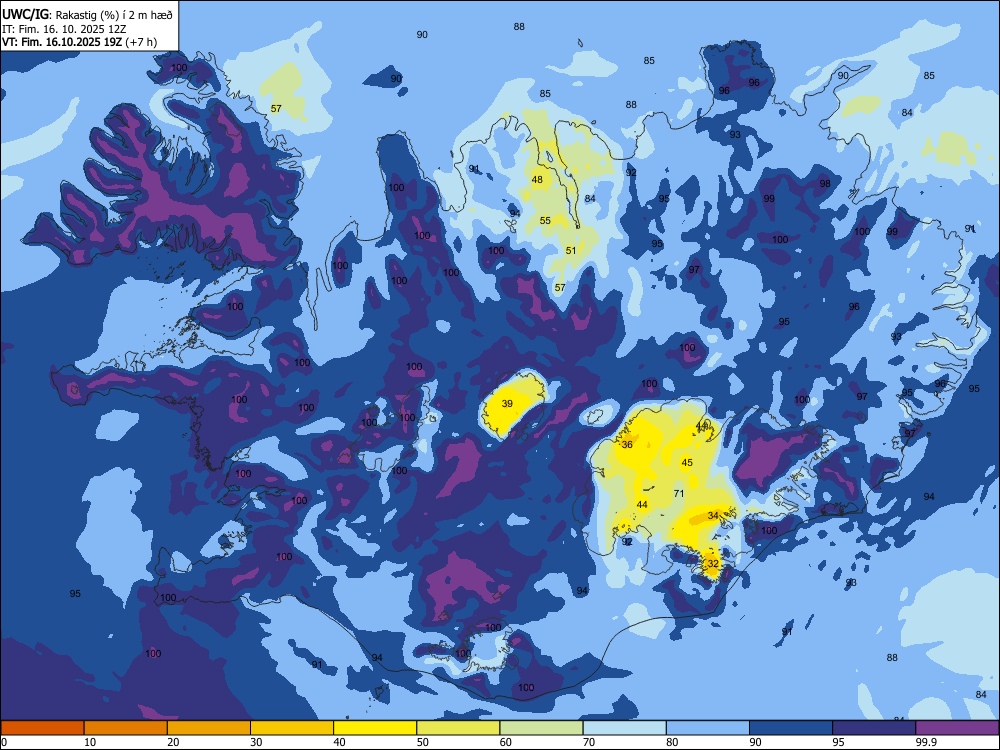Click the humidity value 45 on the map
The height and width of the screenshot is (750, 1000).
(x=687, y=463)
